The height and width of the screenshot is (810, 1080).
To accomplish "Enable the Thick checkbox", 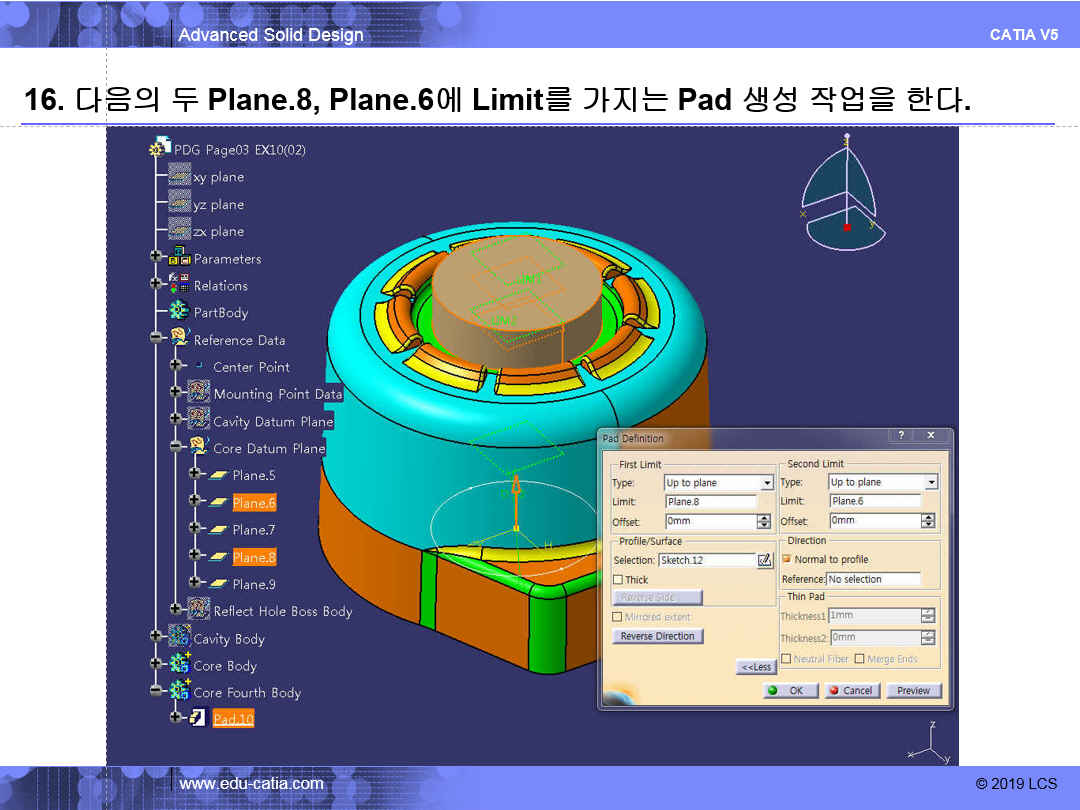I will 618,580.
